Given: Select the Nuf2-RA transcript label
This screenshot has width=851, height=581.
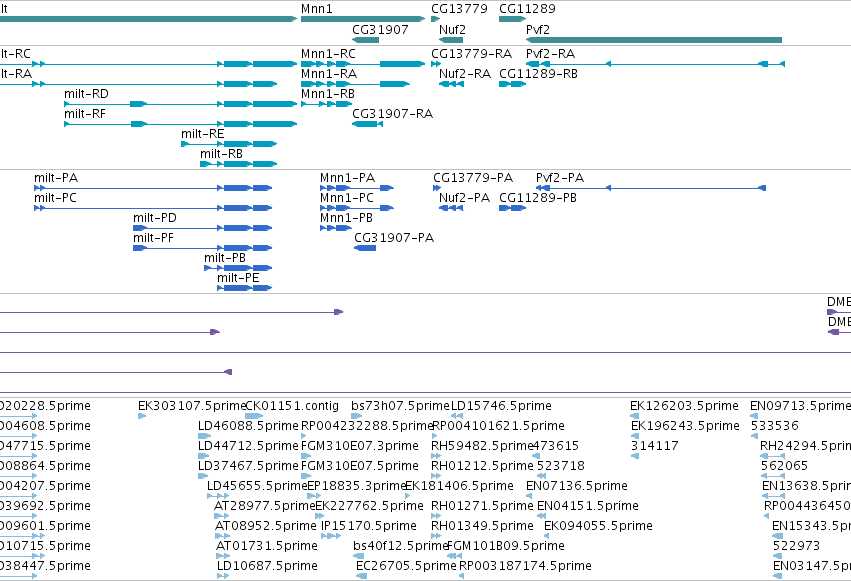Looking at the screenshot, I should 465,74.
